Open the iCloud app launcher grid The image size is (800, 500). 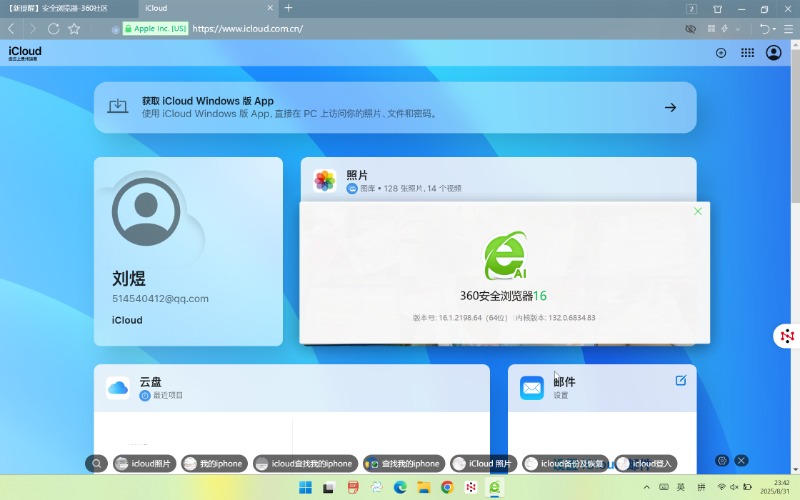747,53
